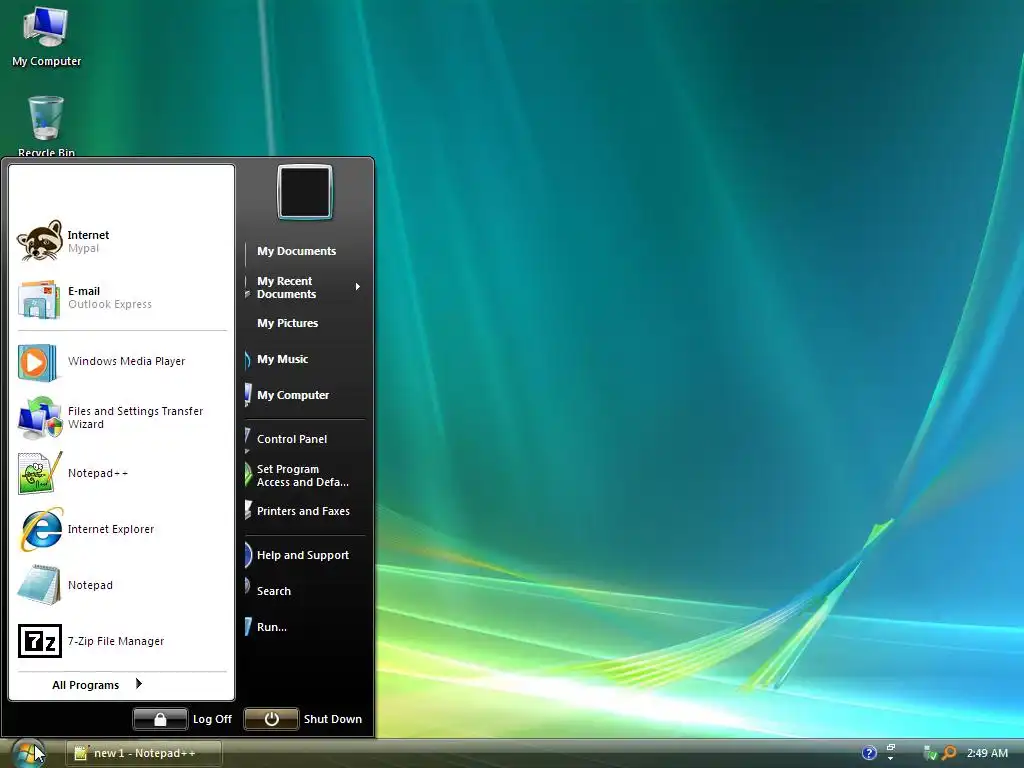Open Printers and Faxes
The image size is (1024, 768).
click(305, 511)
